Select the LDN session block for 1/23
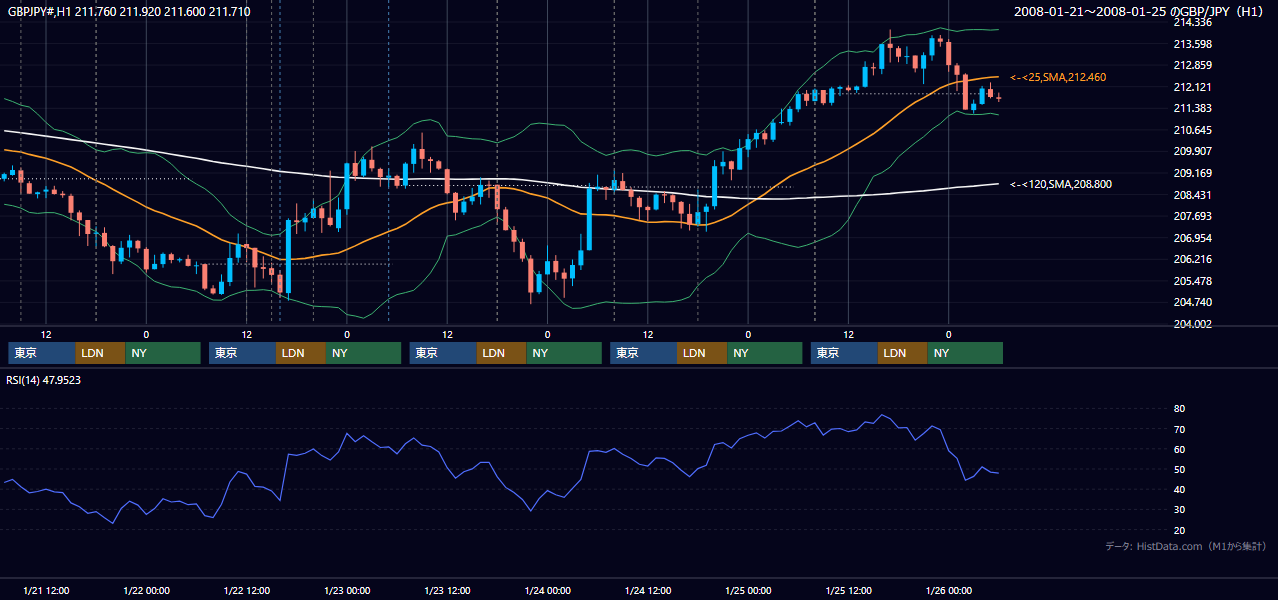 502,353
